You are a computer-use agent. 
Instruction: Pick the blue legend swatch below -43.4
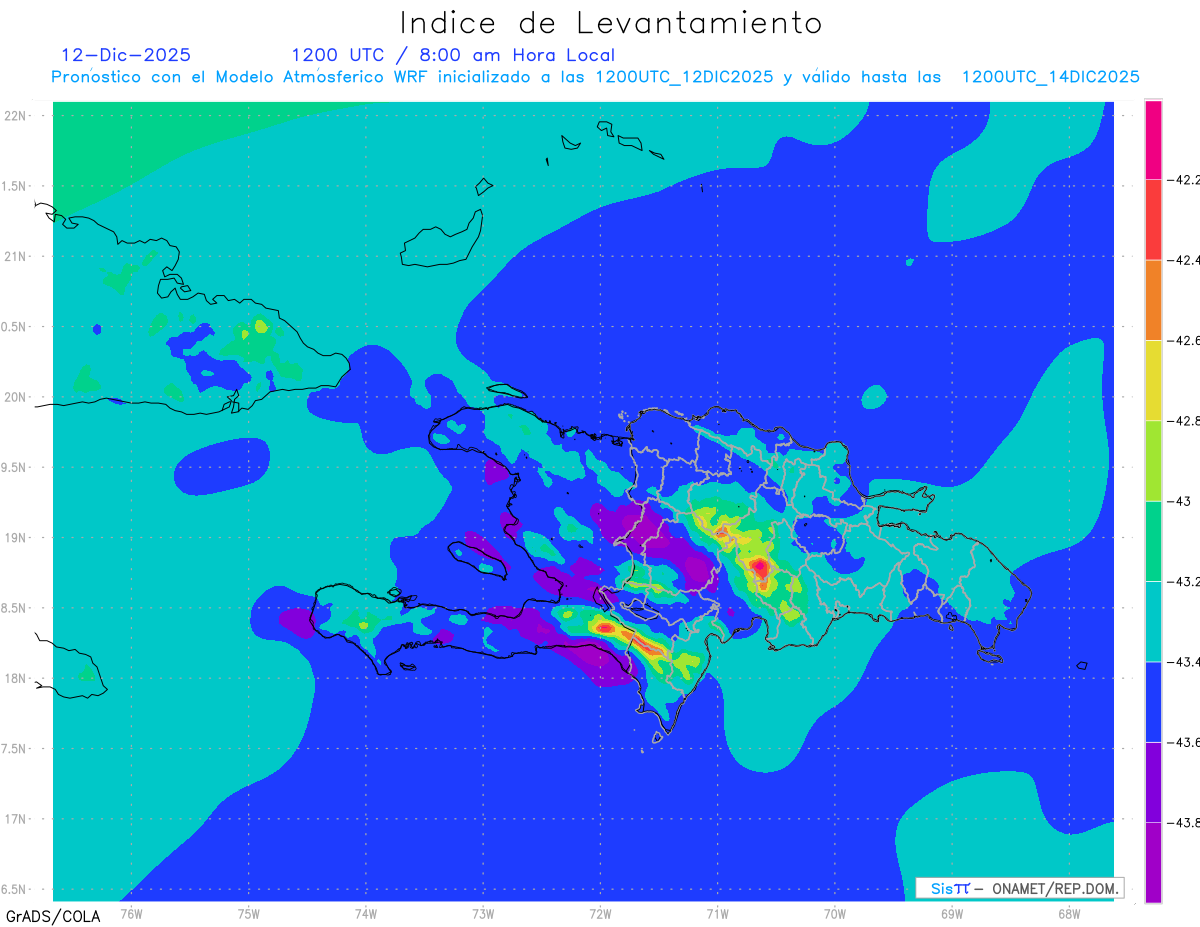1153,701
